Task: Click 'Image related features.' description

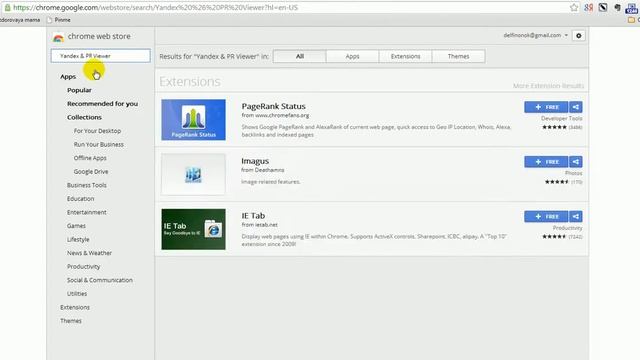Action: pyautogui.click(x=271, y=182)
